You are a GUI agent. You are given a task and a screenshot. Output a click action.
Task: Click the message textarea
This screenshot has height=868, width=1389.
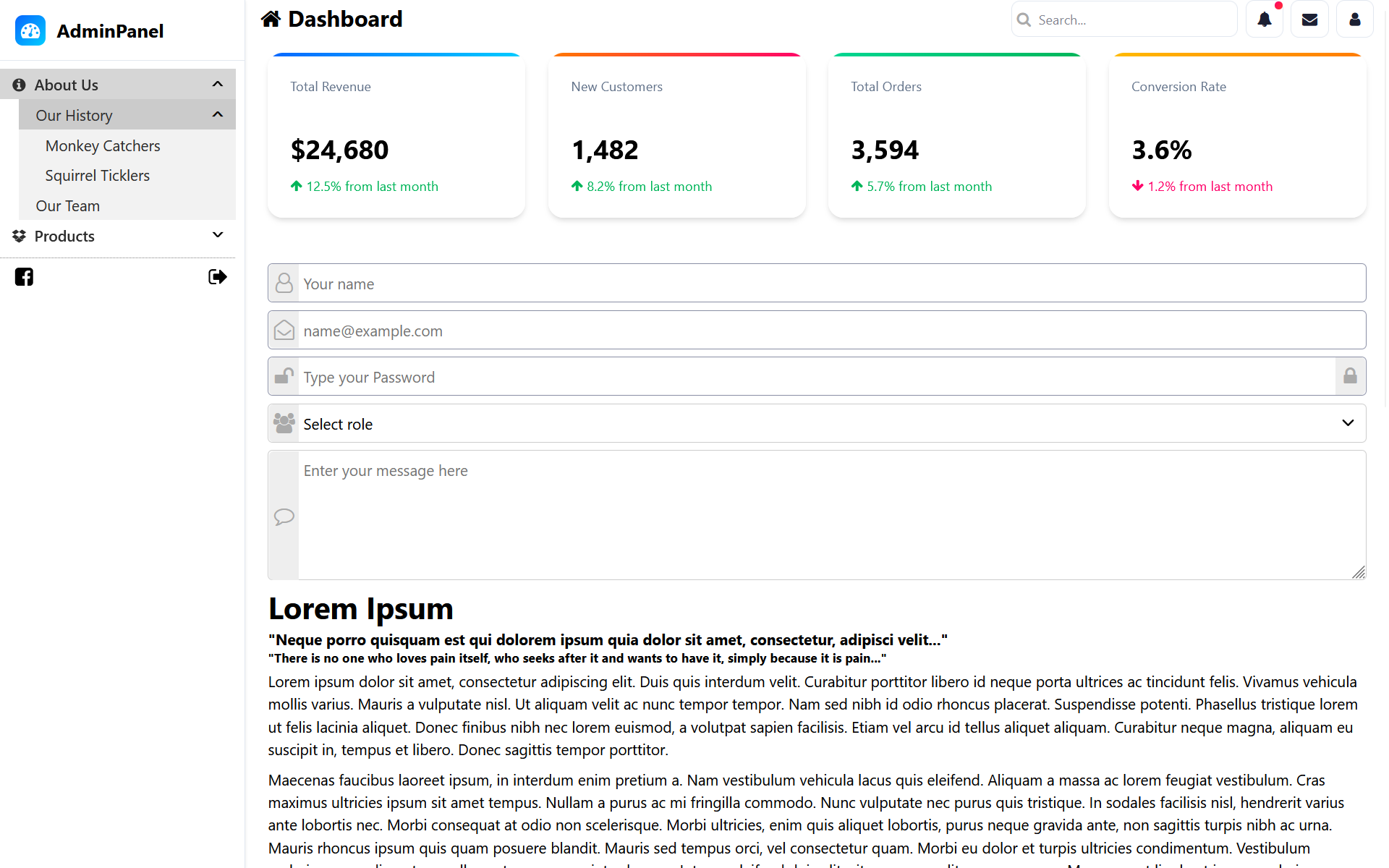tap(831, 515)
